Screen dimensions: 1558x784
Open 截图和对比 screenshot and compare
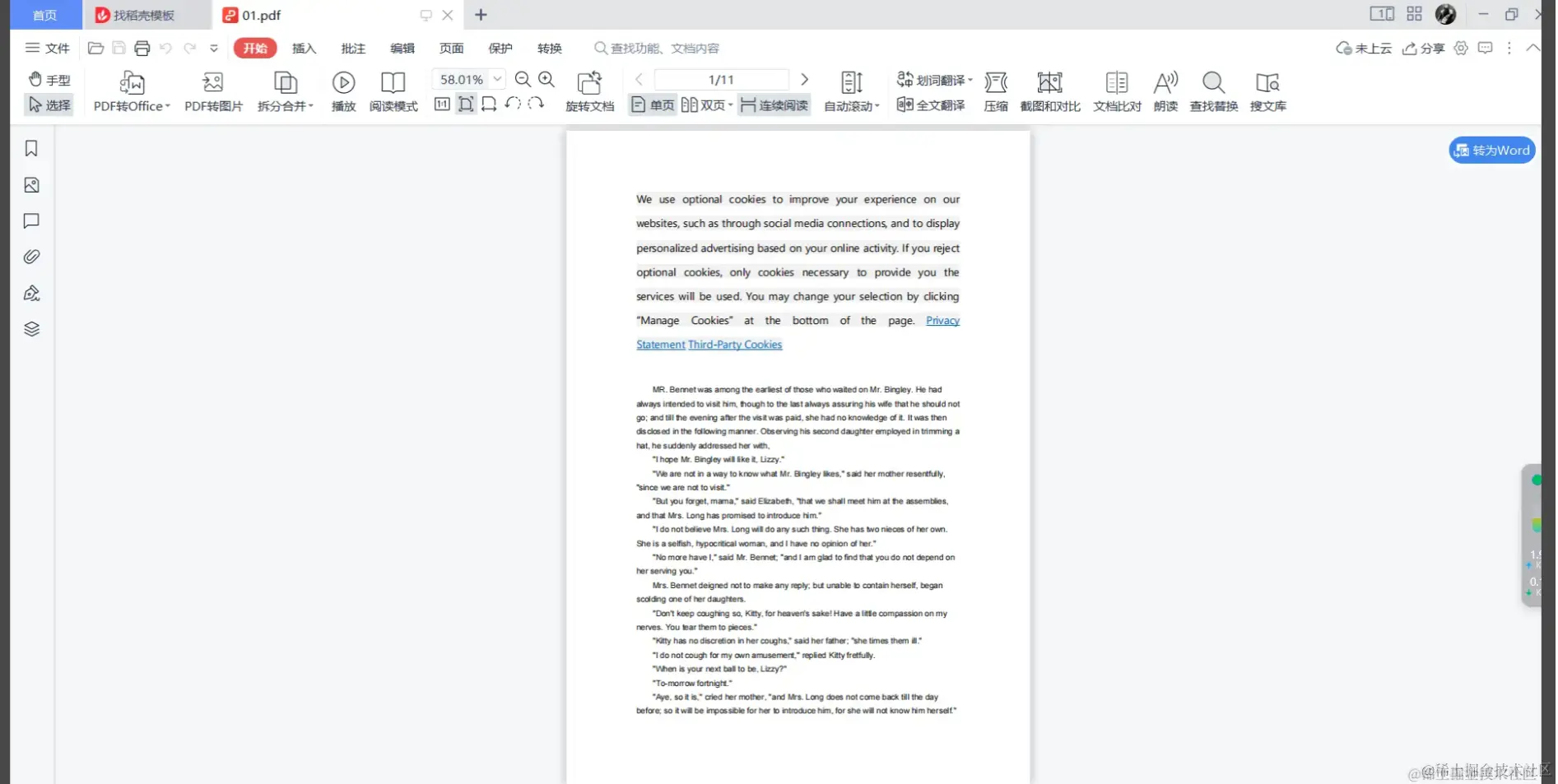pos(1050,92)
